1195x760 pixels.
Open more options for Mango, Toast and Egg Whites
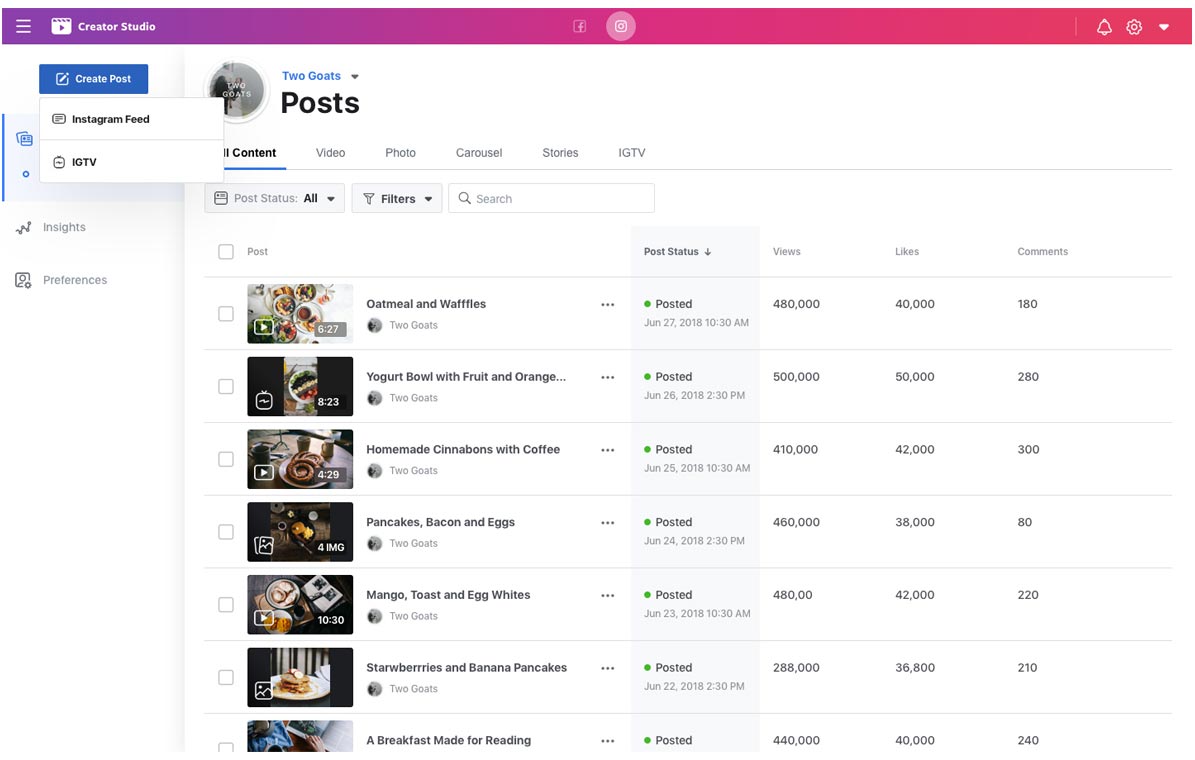[607, 595]
